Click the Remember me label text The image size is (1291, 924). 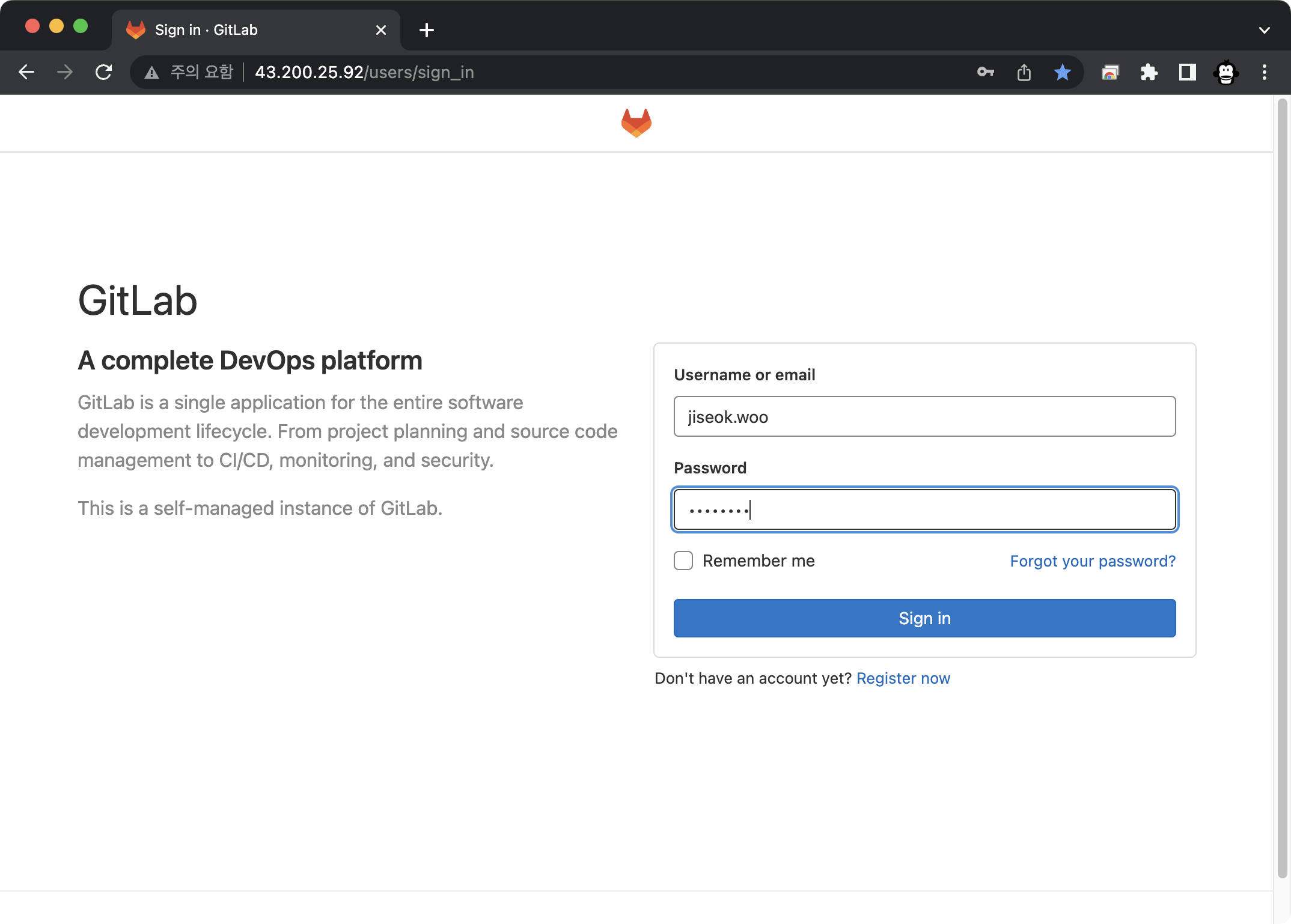(758, 561)
